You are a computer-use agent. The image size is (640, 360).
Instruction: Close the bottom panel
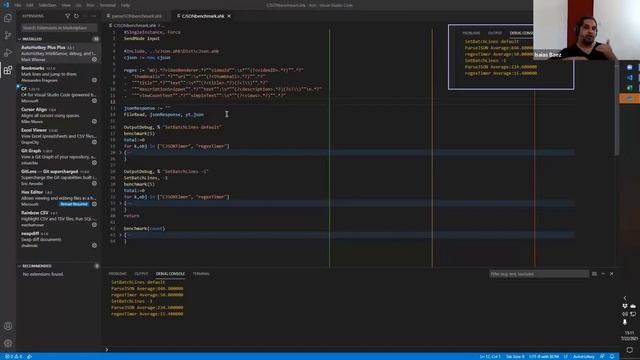click(x=611, y=274)
